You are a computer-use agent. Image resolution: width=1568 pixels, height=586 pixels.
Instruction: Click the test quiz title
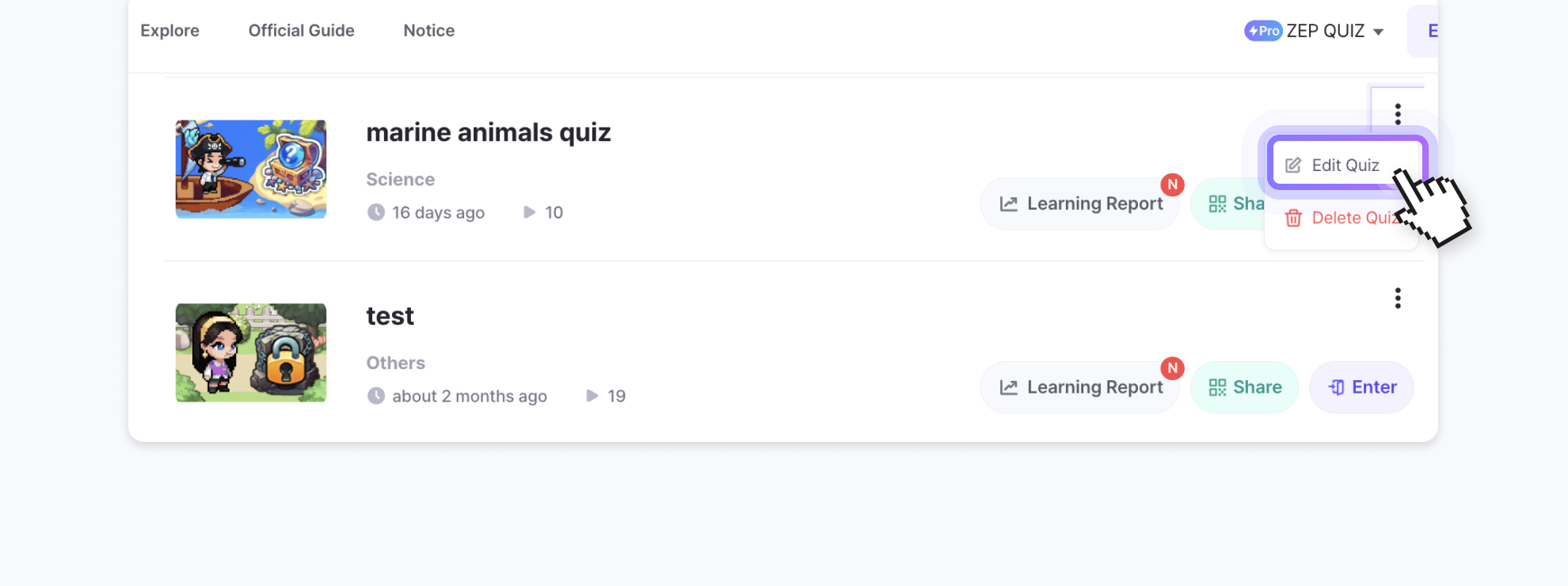tap(390, 316)
